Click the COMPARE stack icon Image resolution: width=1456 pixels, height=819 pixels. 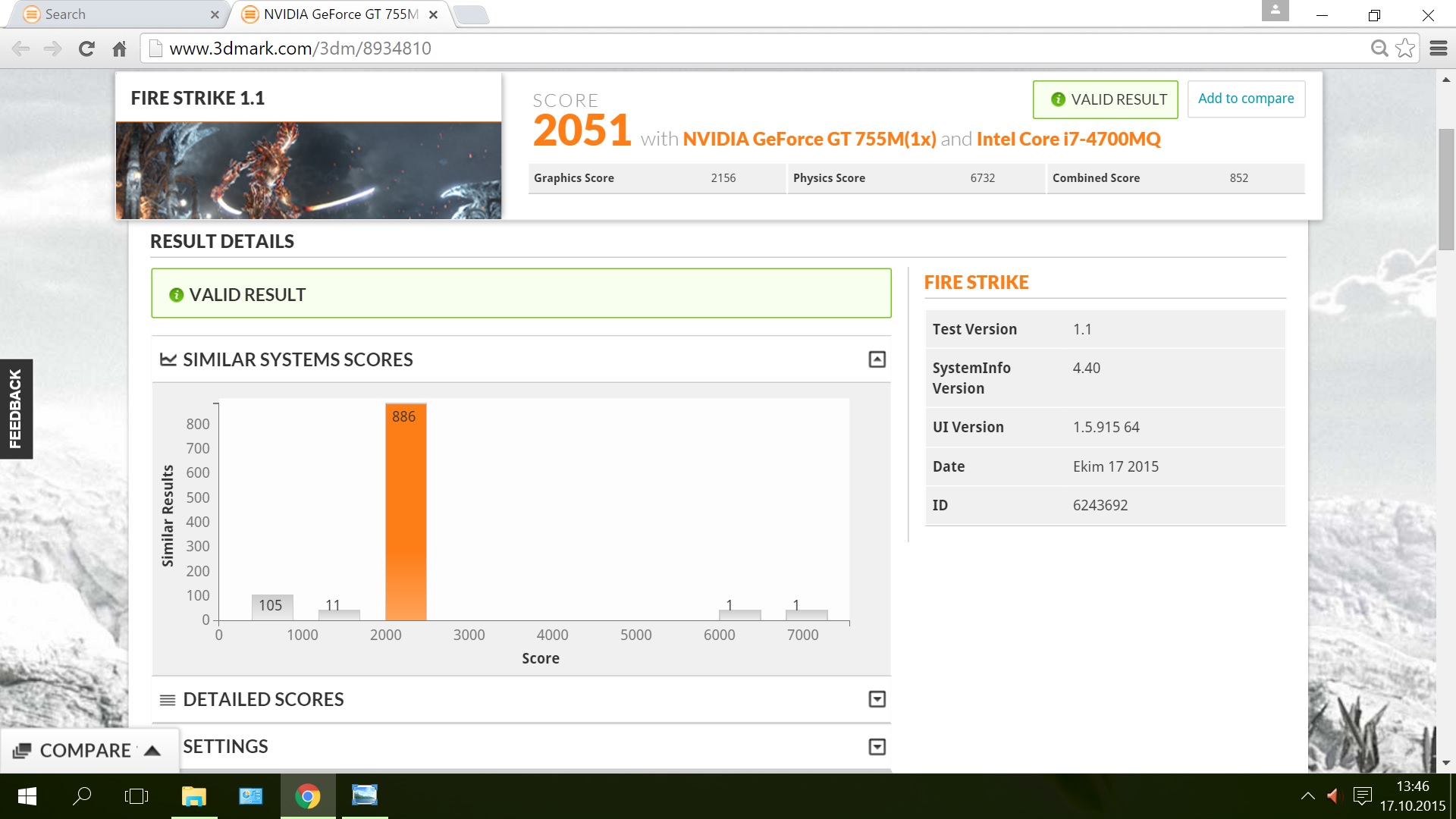point(22,751)
